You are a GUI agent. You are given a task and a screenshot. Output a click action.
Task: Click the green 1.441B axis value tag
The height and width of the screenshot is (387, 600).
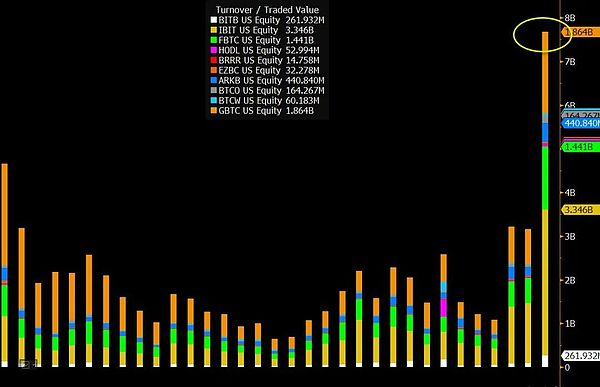coord(580,147)
